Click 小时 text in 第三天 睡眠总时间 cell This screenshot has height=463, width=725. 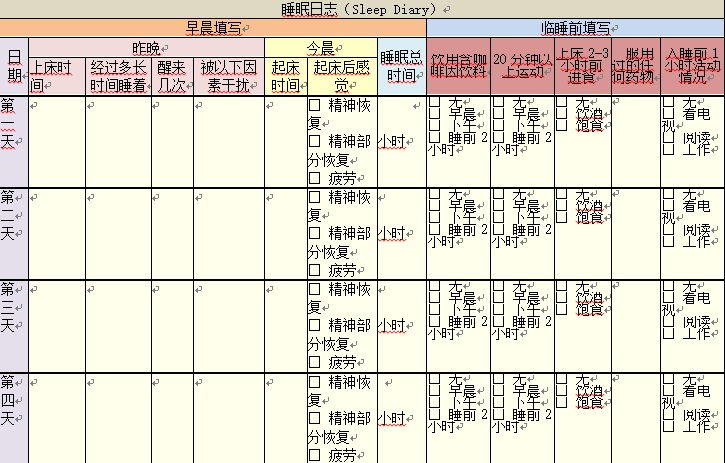[x=392, y=326]
